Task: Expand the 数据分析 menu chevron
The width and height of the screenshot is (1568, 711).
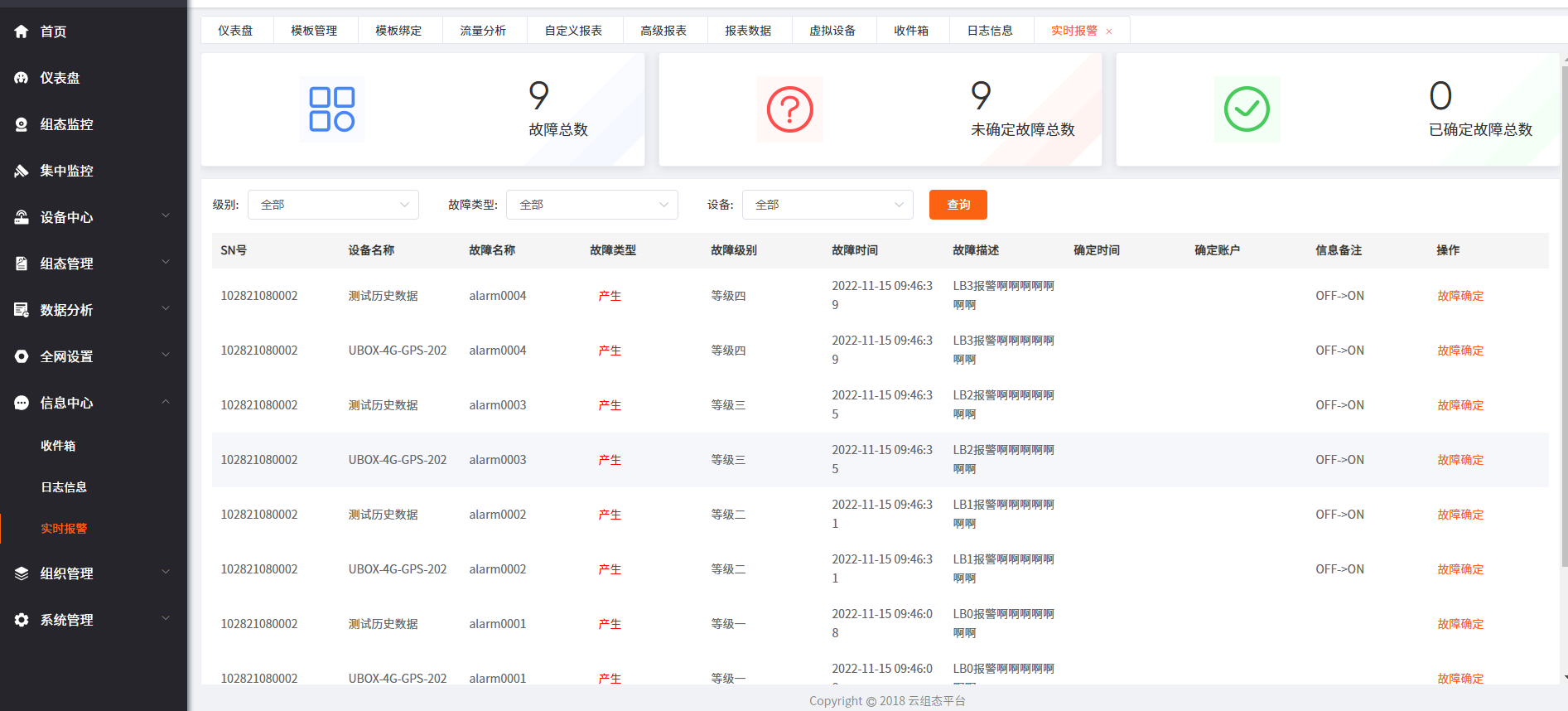Action: tap(166, 308)
